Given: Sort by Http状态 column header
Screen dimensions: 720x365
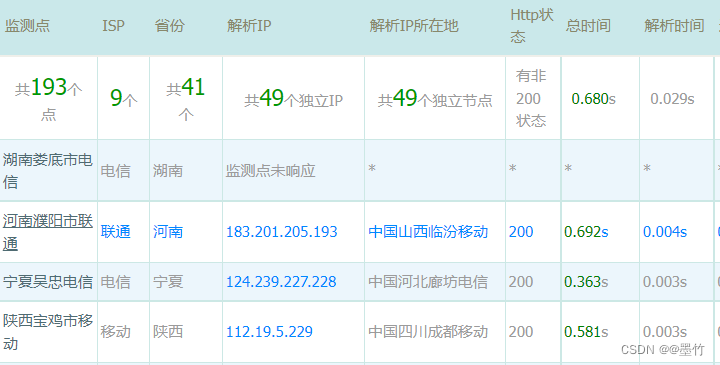Looking at the screenshot, I should pos(532,26).
